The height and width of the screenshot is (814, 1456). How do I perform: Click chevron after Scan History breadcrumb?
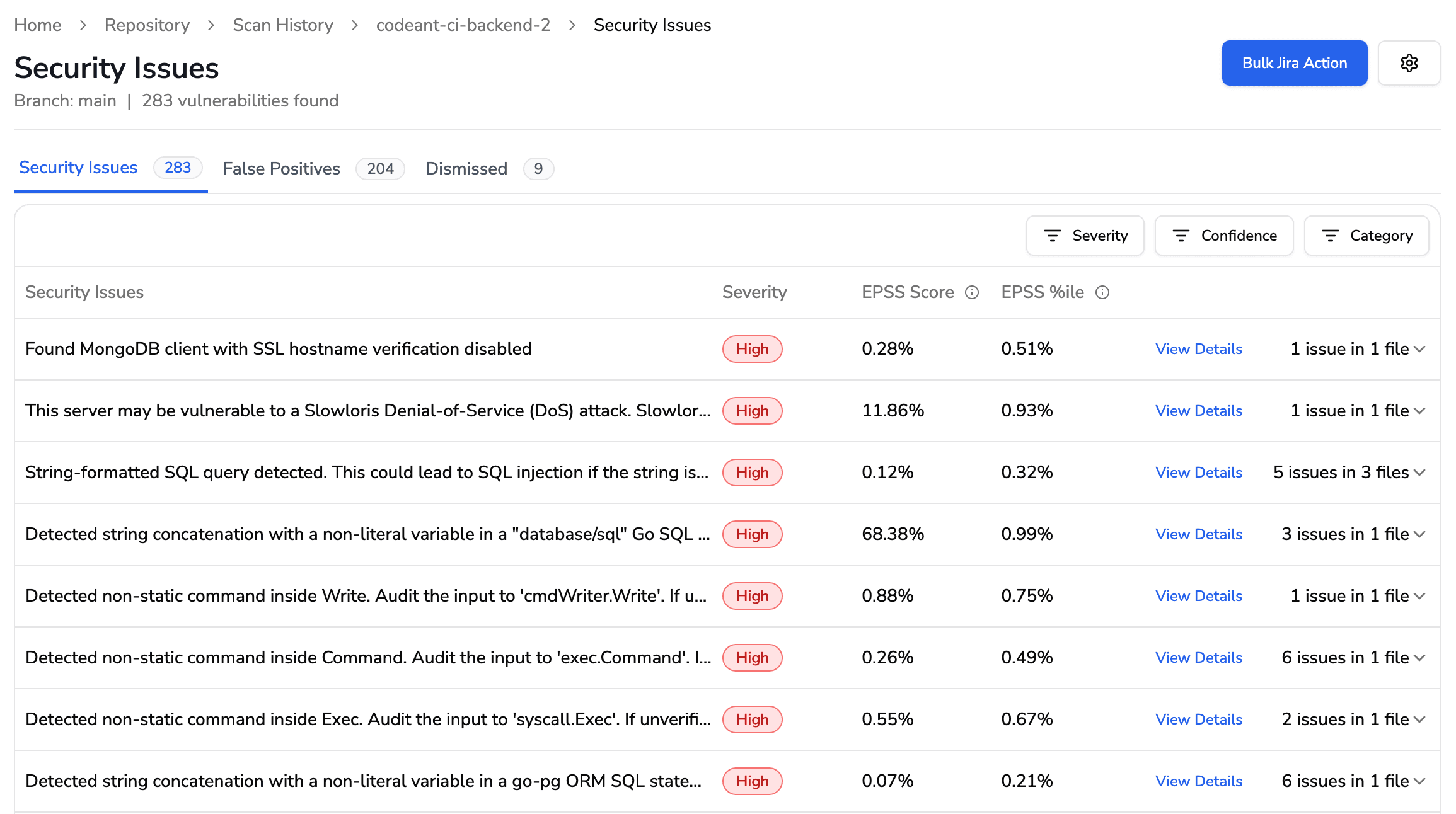pos(355,25)
